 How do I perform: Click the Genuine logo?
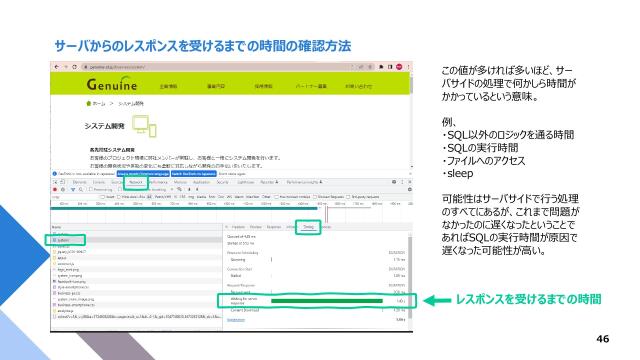point(112,84)
